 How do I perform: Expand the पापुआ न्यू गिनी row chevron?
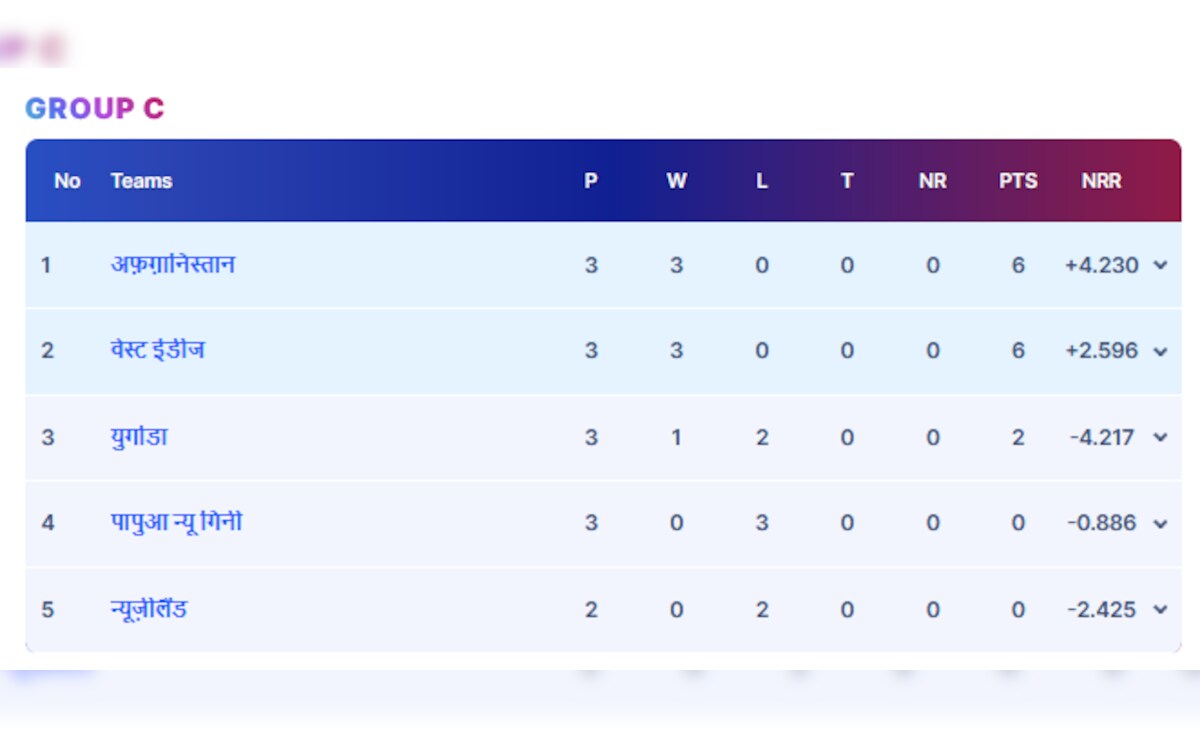pyautogui.click(x=1160, y=524)
